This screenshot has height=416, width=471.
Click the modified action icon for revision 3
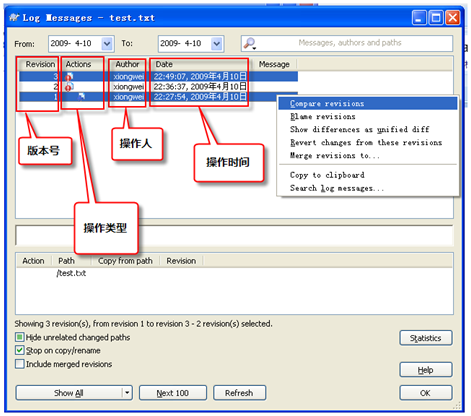point(69,77)
